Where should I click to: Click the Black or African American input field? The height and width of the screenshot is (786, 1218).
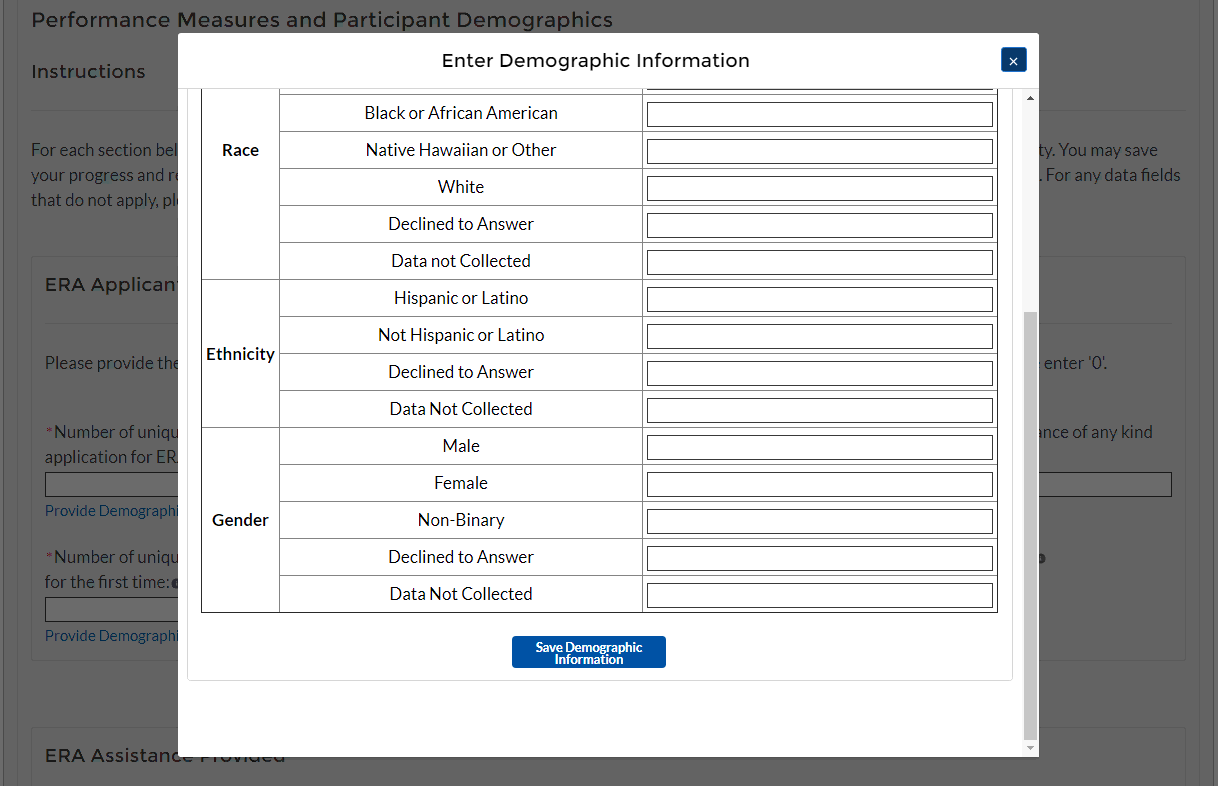(x=819, y=114)
